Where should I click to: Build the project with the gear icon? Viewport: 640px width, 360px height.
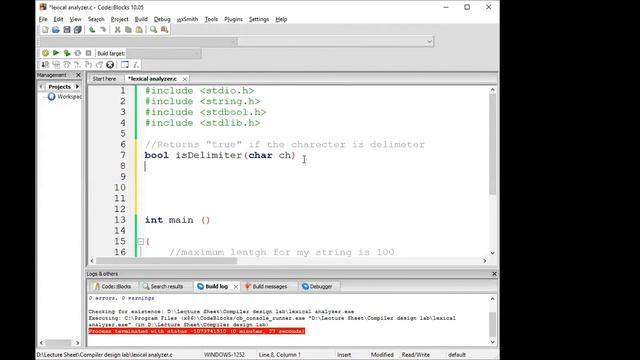coord(45,53)
